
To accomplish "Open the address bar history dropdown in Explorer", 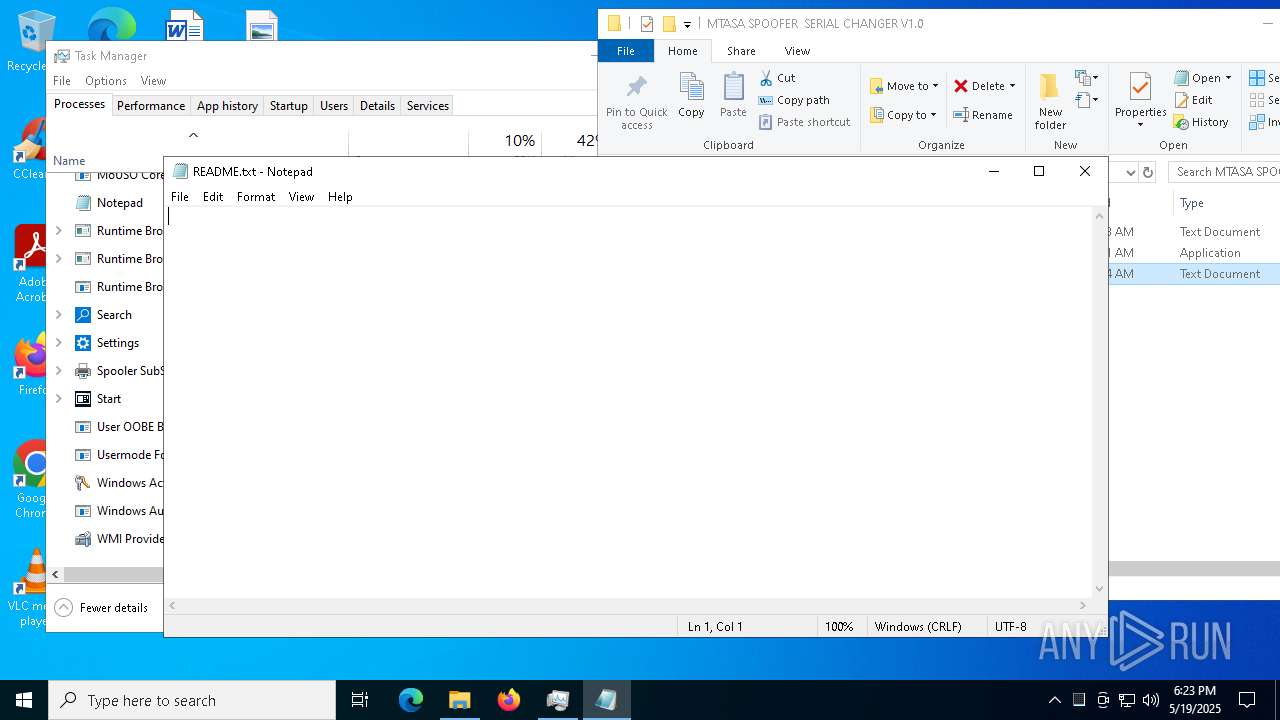I will 1130,172.
